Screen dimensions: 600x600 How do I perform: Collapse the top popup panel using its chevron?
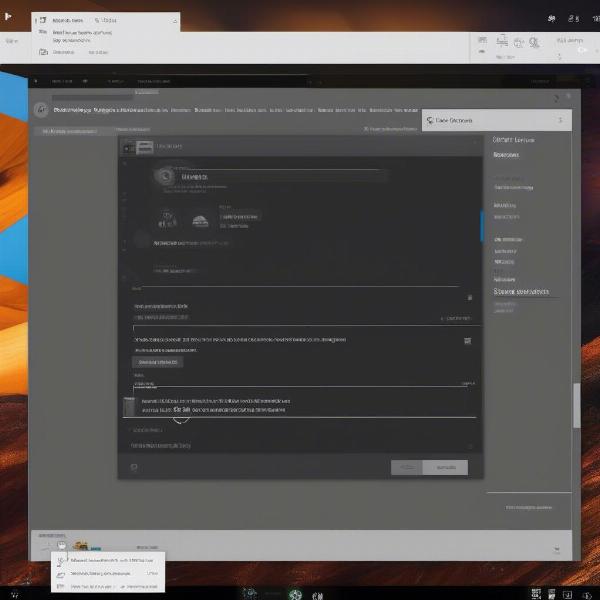[175, 21]
